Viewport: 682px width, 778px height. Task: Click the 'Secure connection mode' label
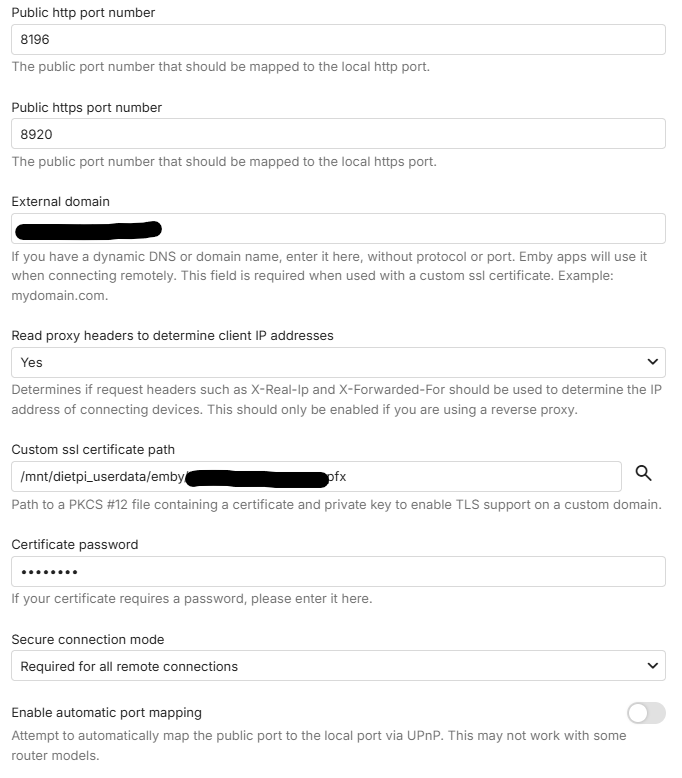[87, 639]
